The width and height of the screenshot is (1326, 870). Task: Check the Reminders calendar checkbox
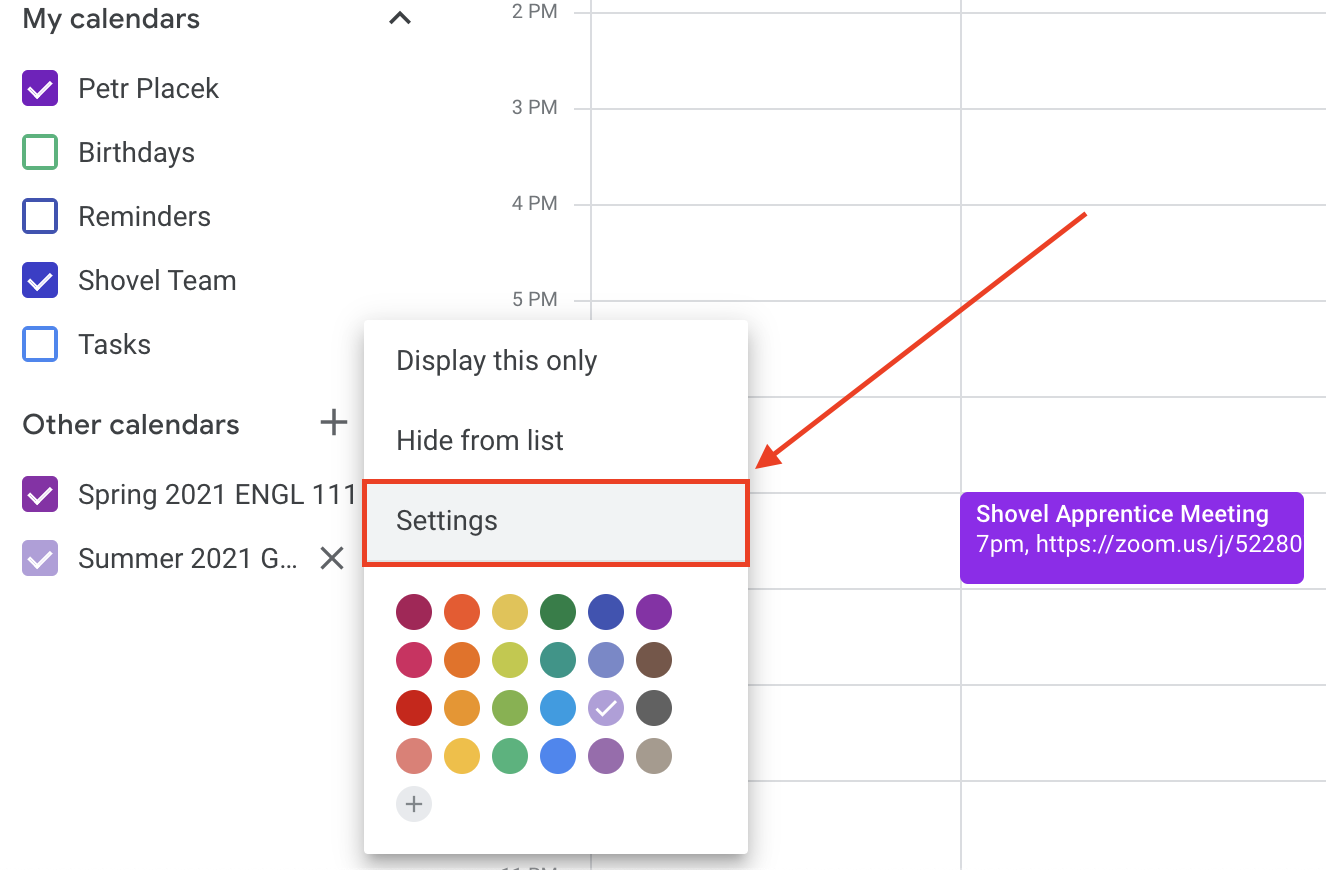click(x=40, y=216)
